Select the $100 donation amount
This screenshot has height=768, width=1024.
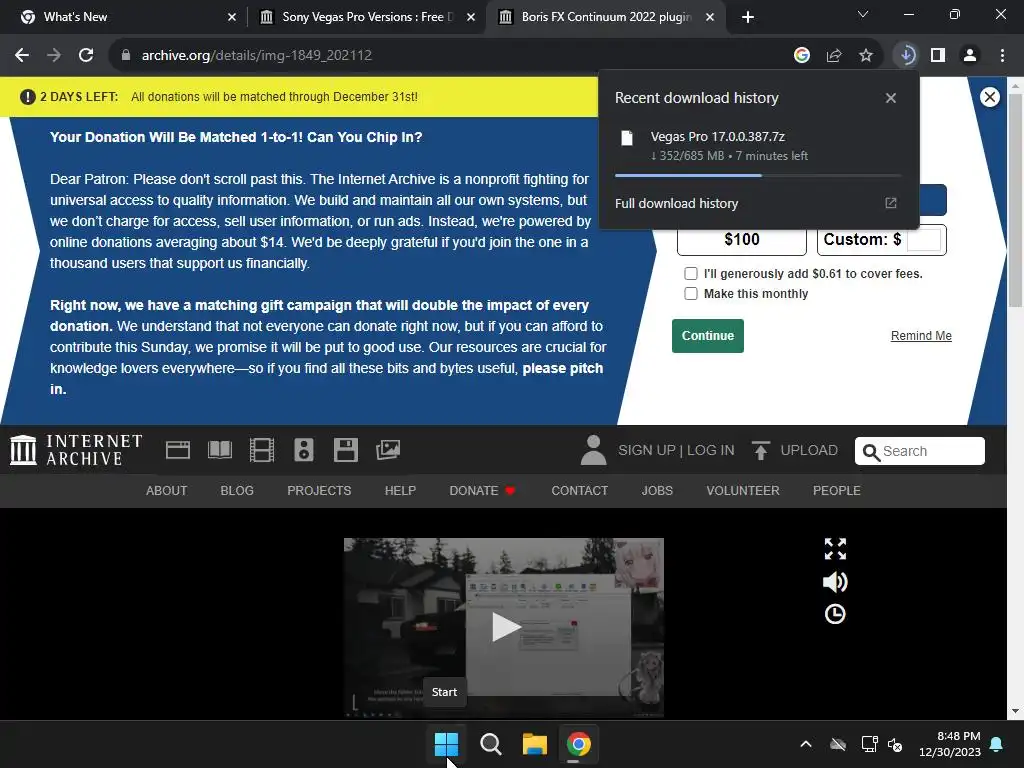pyautogui.click(x=742, y=240)
